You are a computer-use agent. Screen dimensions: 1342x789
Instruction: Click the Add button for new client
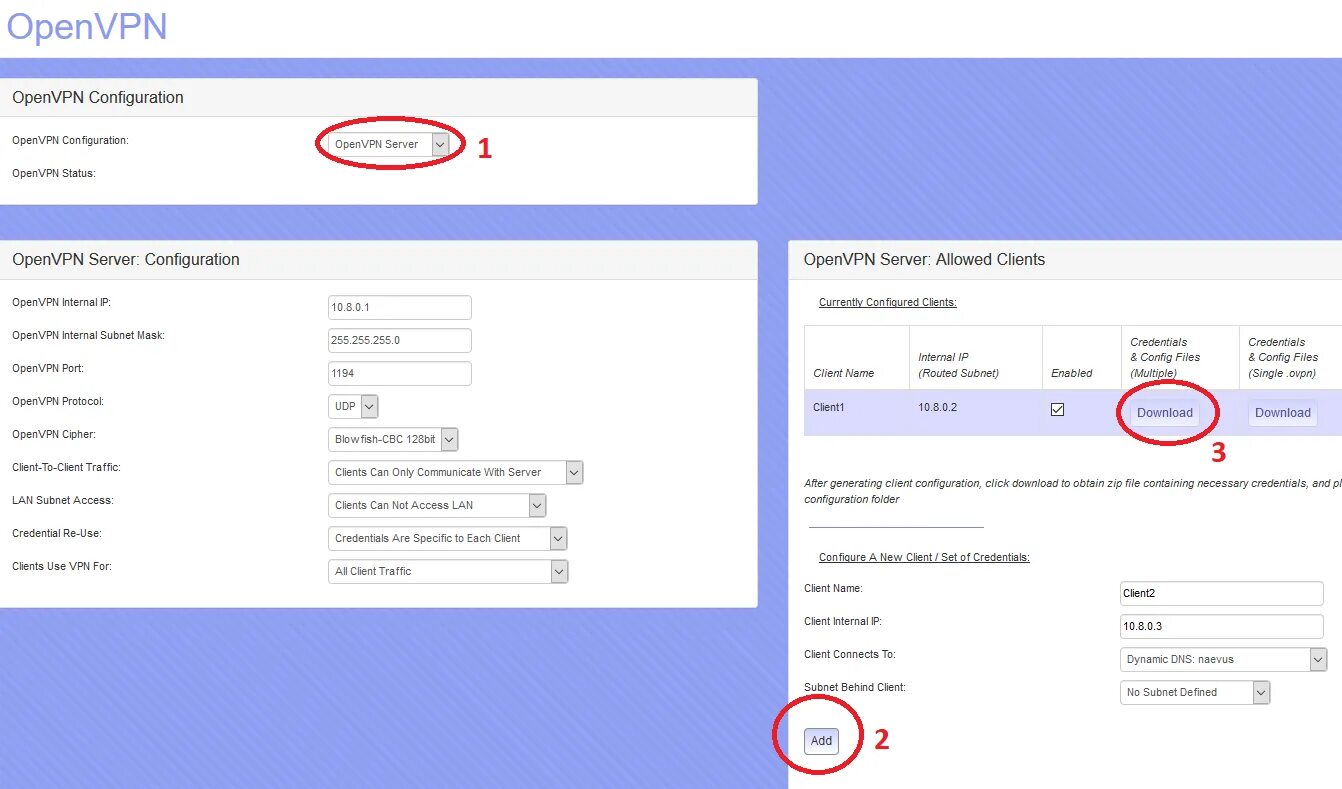click(821, 741)
